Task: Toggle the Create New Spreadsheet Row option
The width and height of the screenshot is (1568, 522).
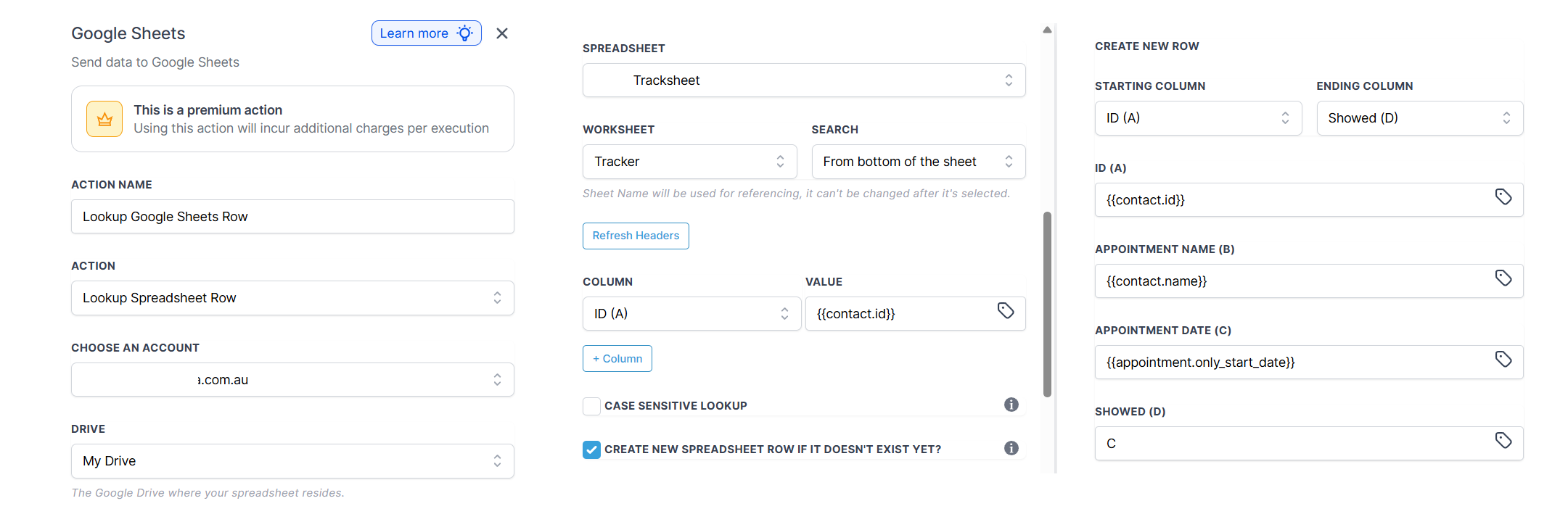Action: (x=591, y=449)
